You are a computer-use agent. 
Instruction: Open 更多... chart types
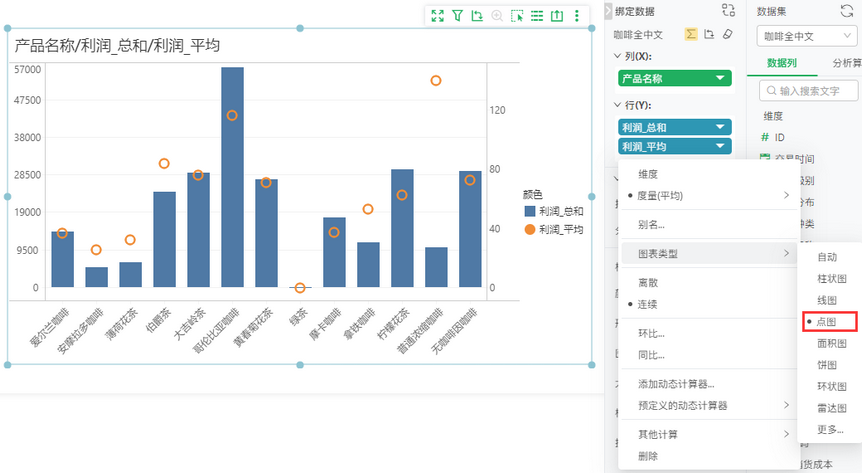[830, 430]
